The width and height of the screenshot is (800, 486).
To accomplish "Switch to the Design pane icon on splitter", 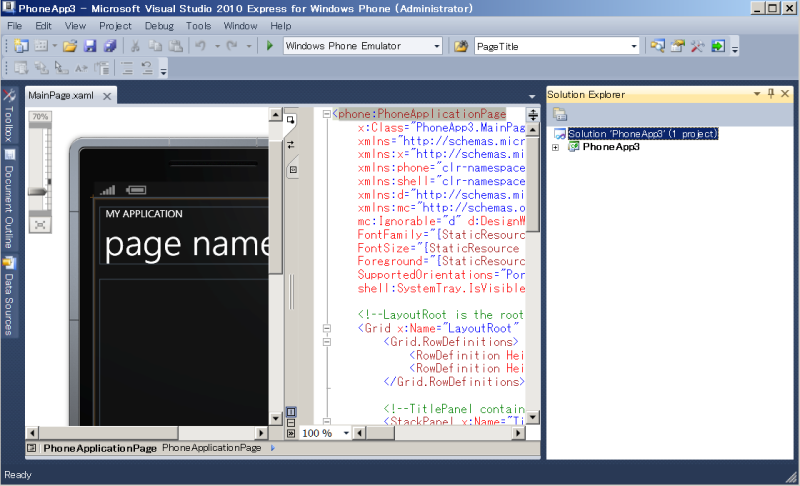I will [x=290, y=120].
